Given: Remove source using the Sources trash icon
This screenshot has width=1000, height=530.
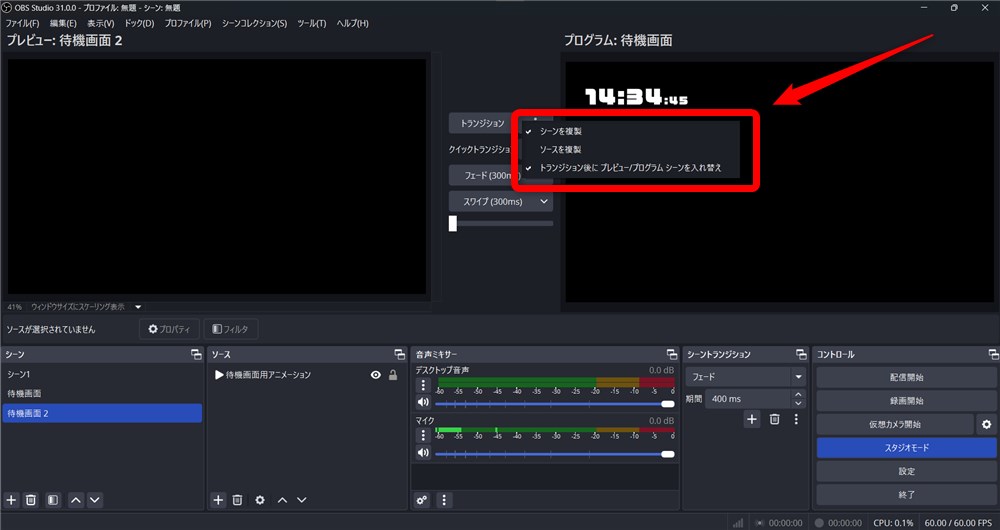Looking at the screenshot, I should 237,500.
